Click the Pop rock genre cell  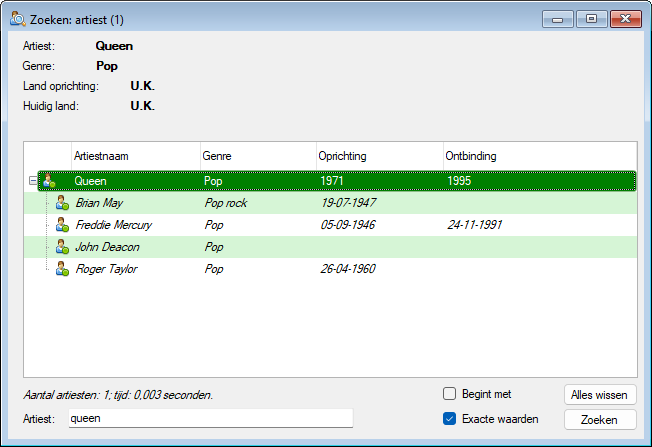(x=226, y=203)
